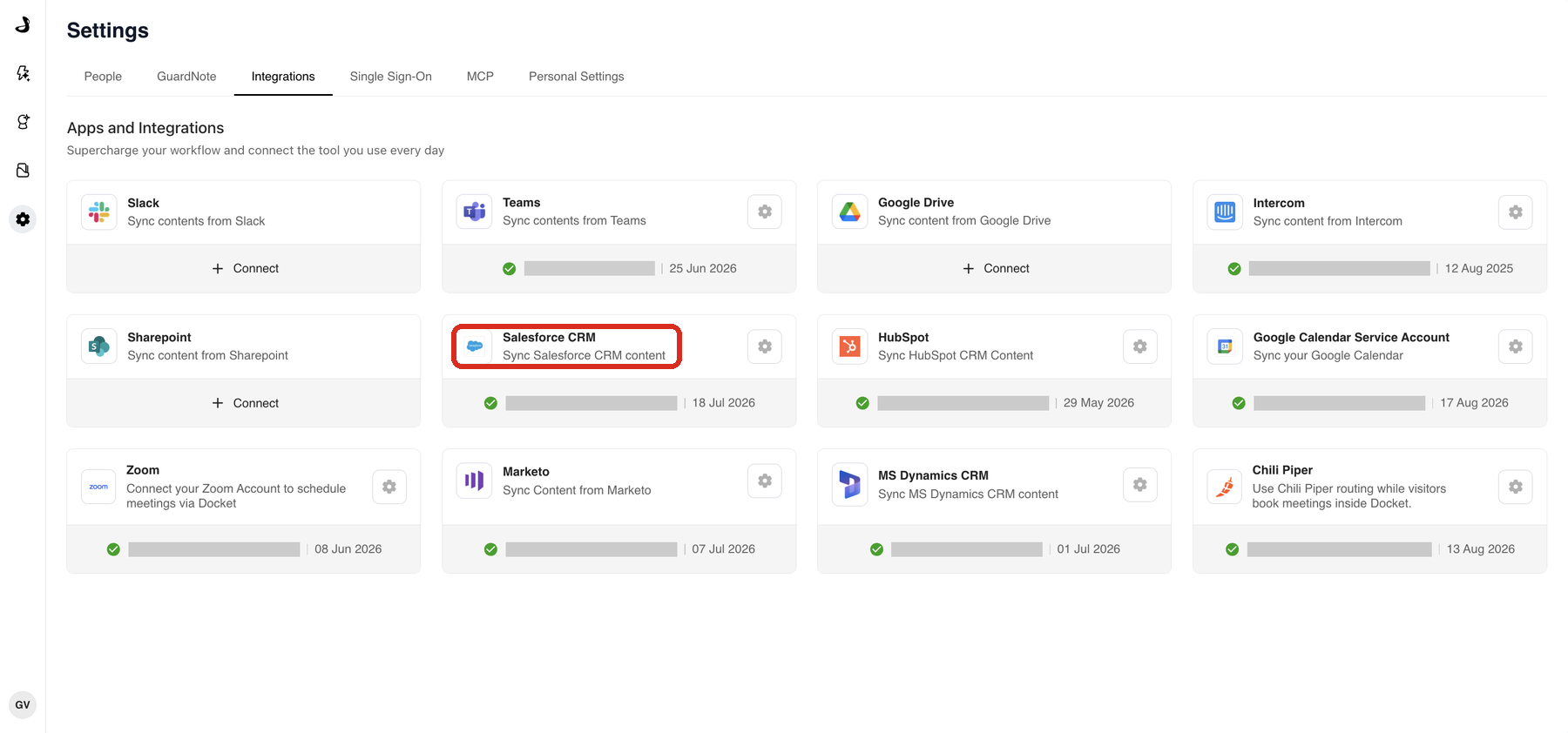Click the '07 Jul 2026' Marketo date

724,548
